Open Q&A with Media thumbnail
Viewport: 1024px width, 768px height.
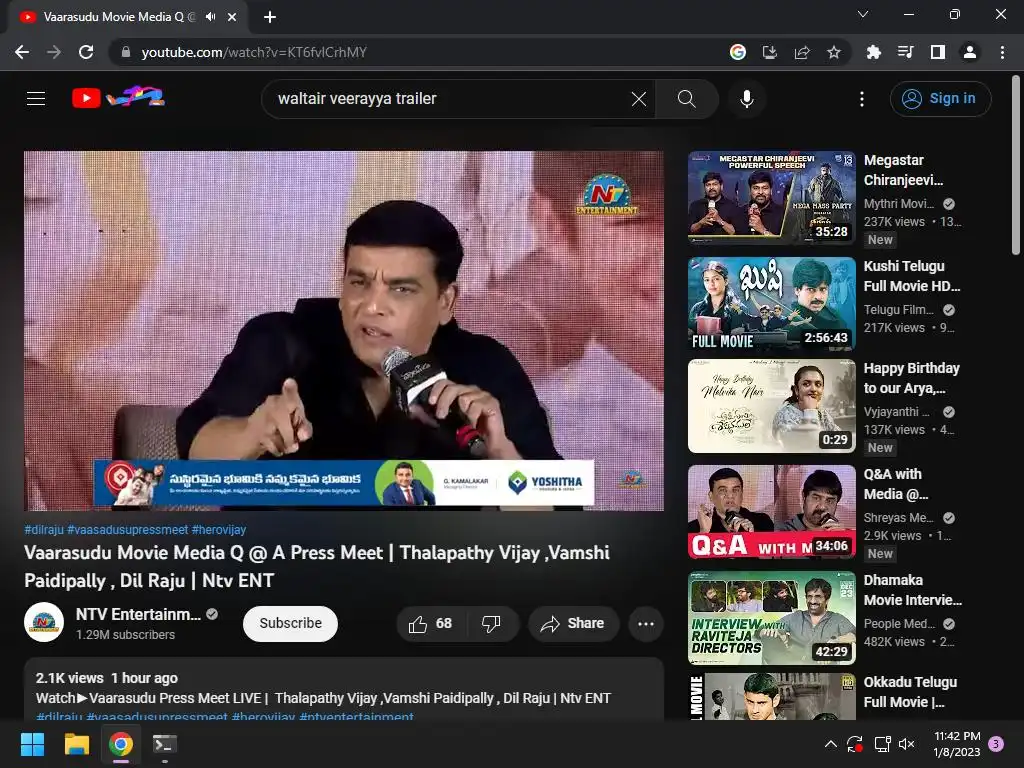point(771,511)
